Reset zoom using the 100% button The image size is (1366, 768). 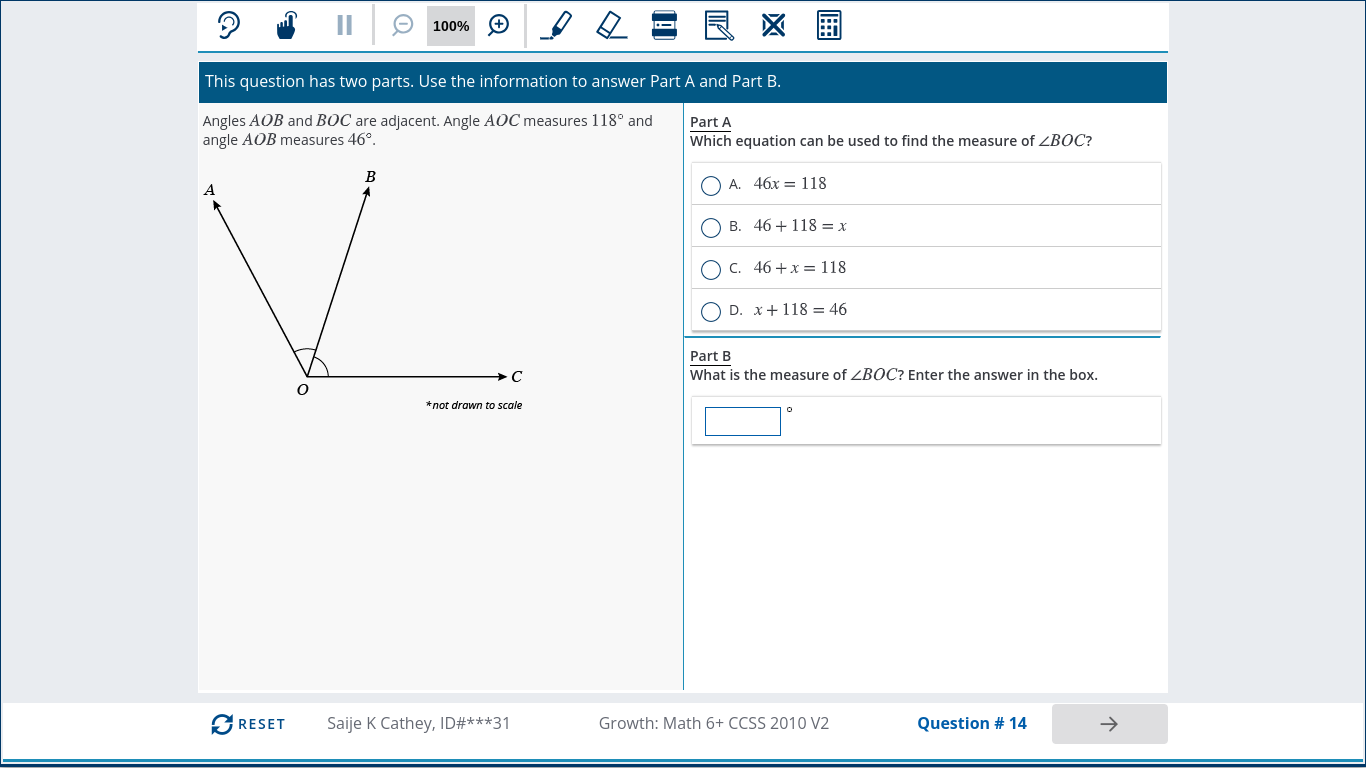(451, 26)
